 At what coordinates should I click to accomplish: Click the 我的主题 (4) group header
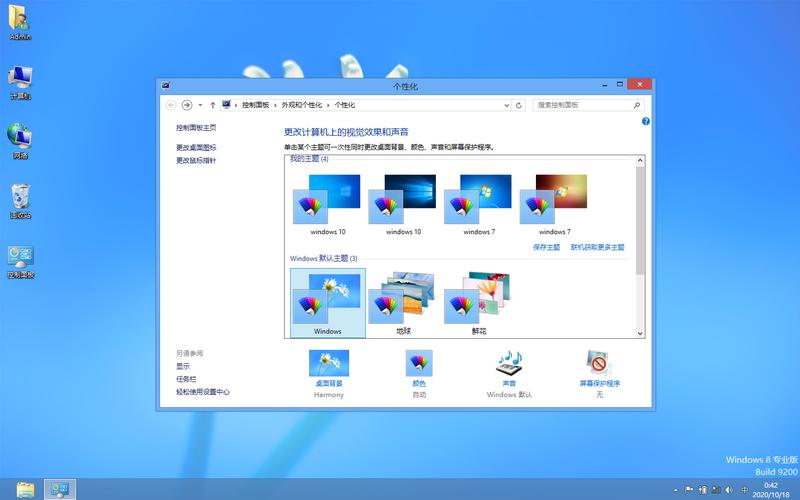tap(309, 159)
